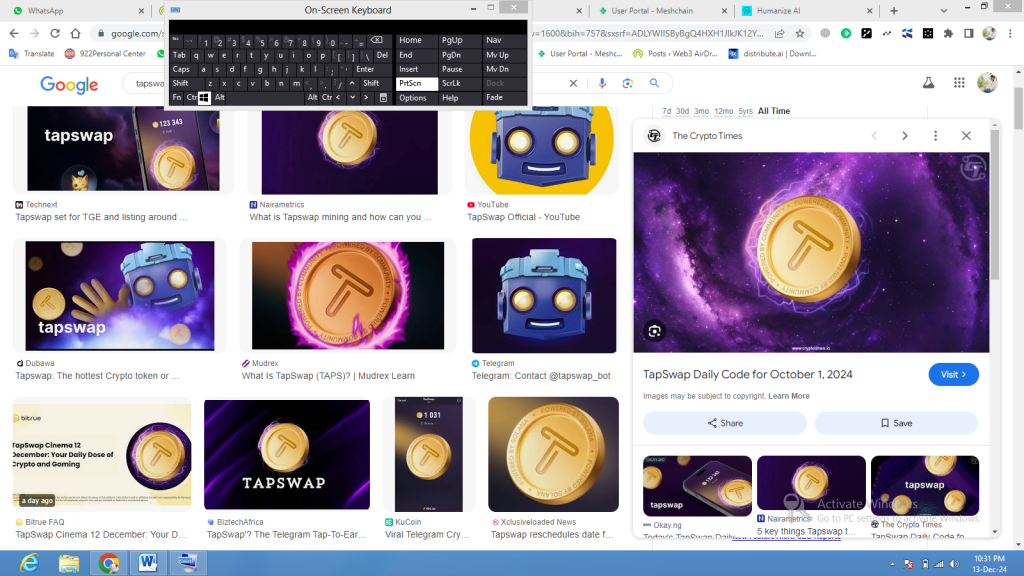
Task: Start voice search with the microphone icon
Action: coord(602,83)
